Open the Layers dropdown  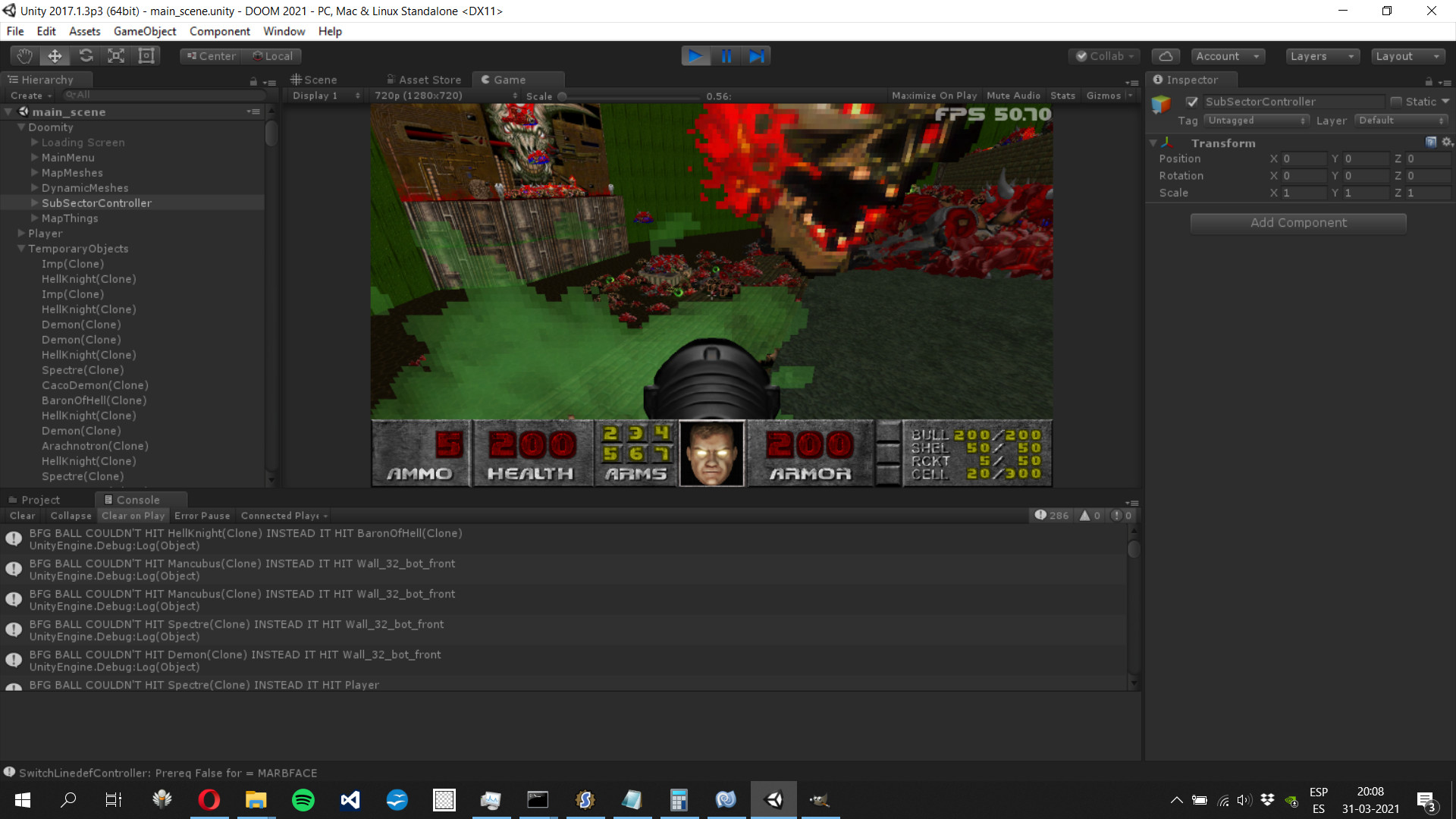point(1323,56)
